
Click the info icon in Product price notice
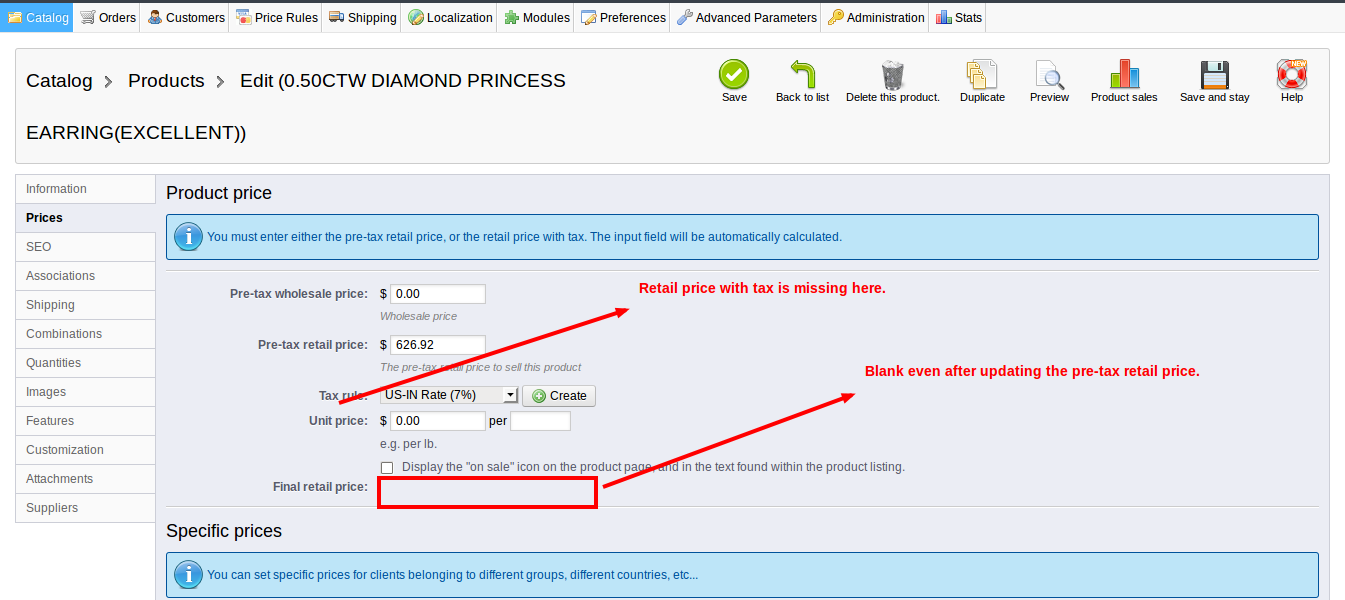(188, 237)
